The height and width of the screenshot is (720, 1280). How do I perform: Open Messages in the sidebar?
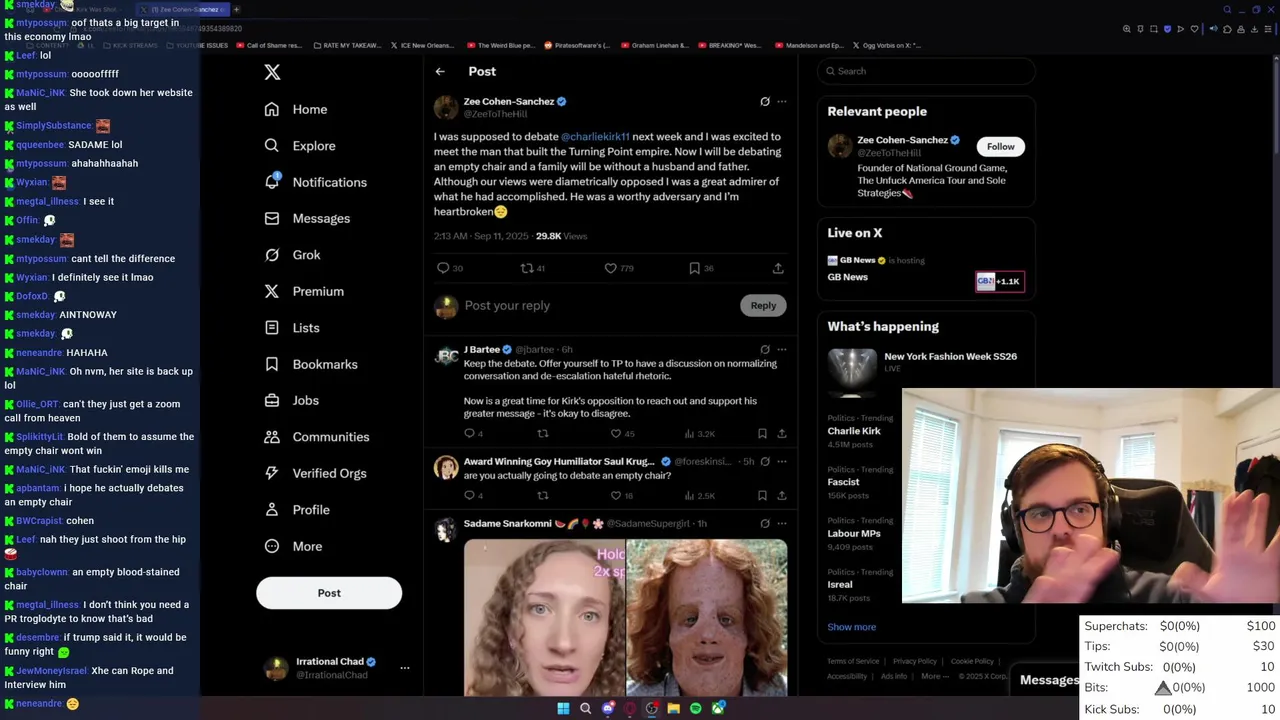306,218
